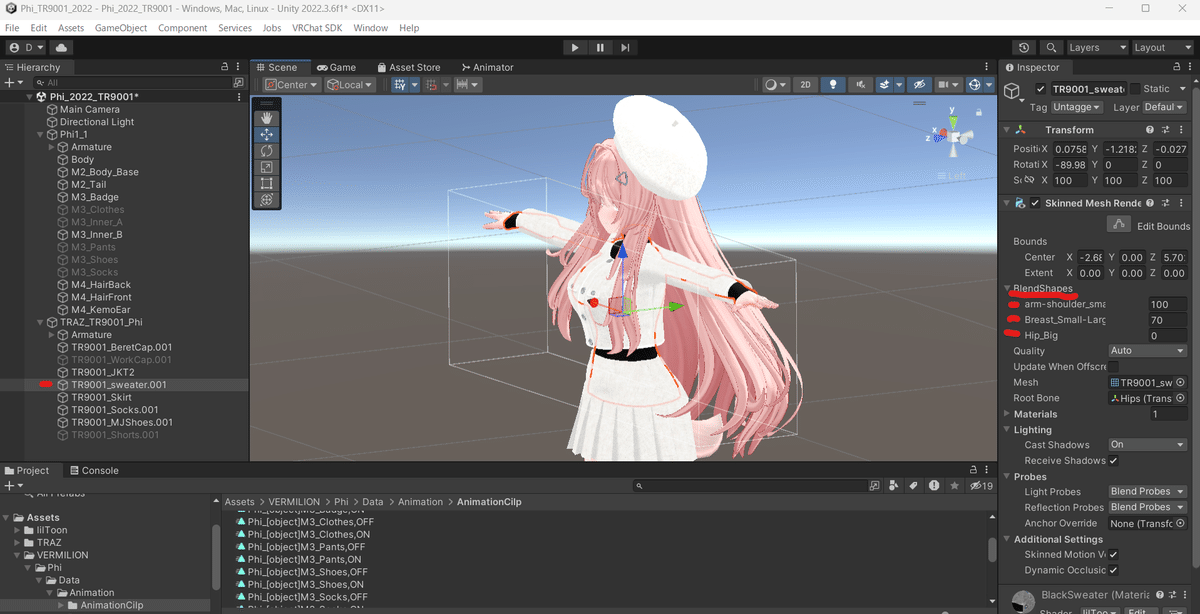Select the Hand (view) tool

click(x=267, y=118)
